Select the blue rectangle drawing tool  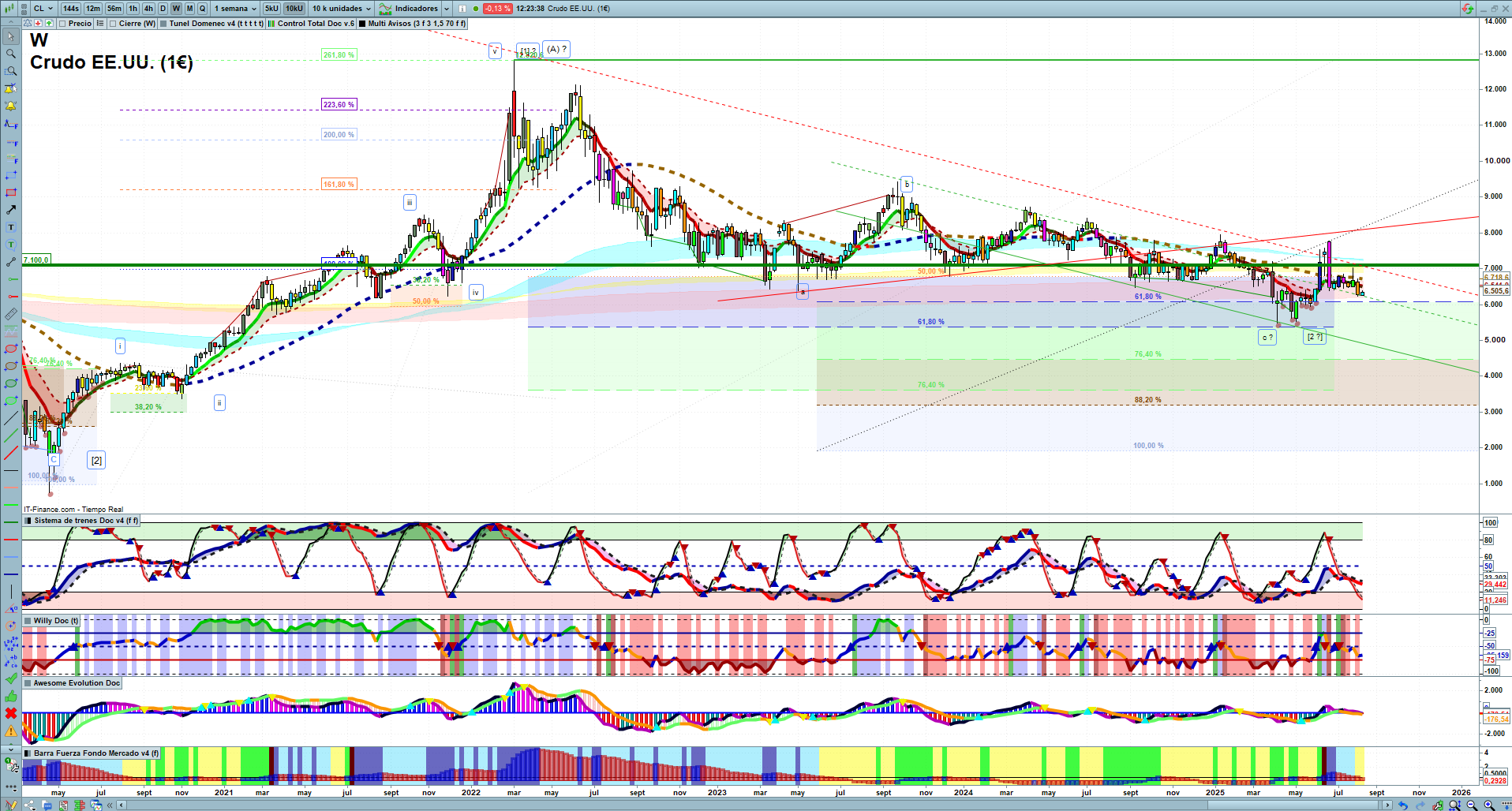11,175
